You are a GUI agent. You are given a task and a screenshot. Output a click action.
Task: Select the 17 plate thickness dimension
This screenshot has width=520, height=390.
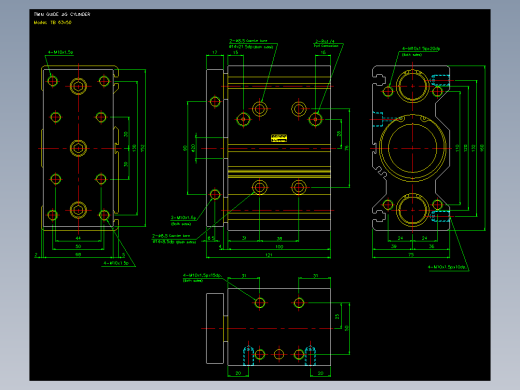[215, 52]
